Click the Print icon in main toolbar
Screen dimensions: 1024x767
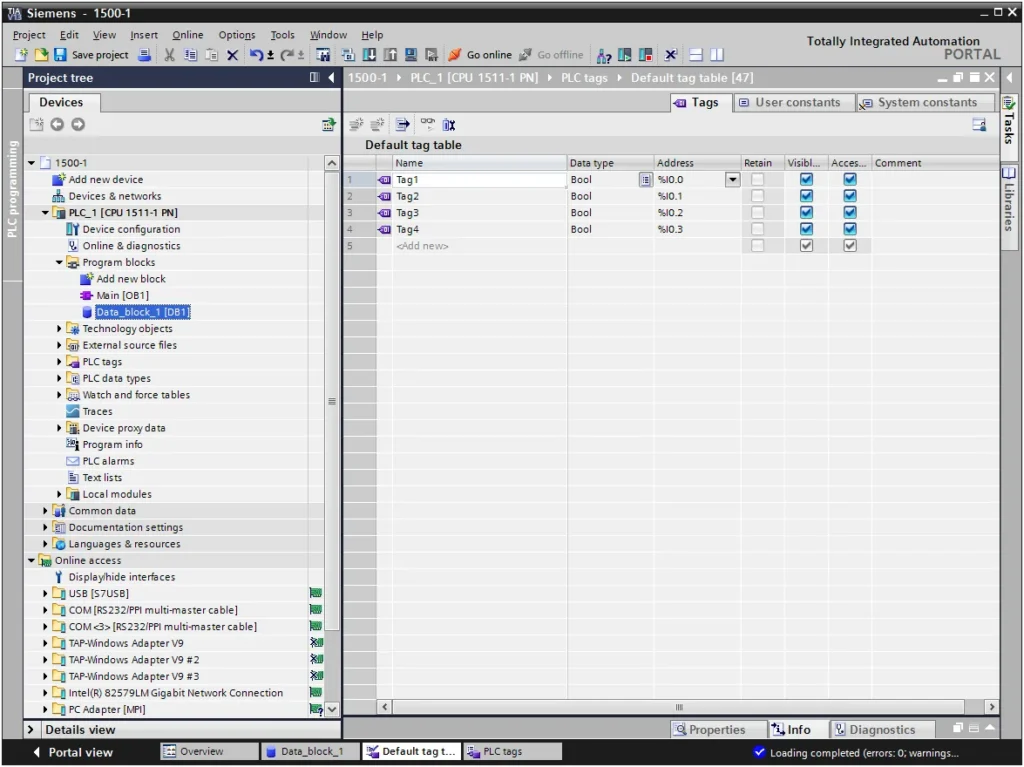coord(144,55)
